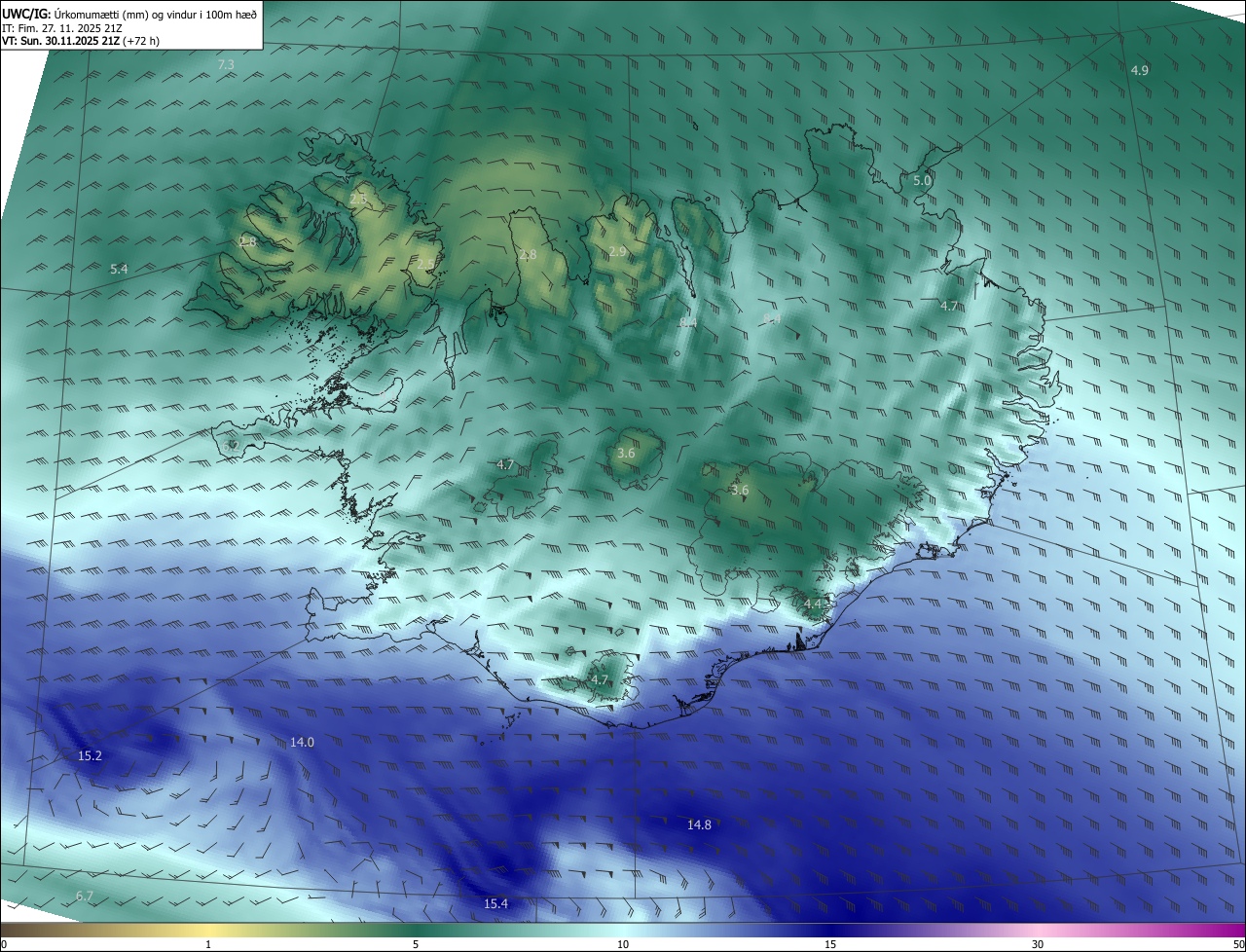Click the valid time line 'VT: Sun. 30.11.2025 21Z (+72 h)'

[81, 41]
